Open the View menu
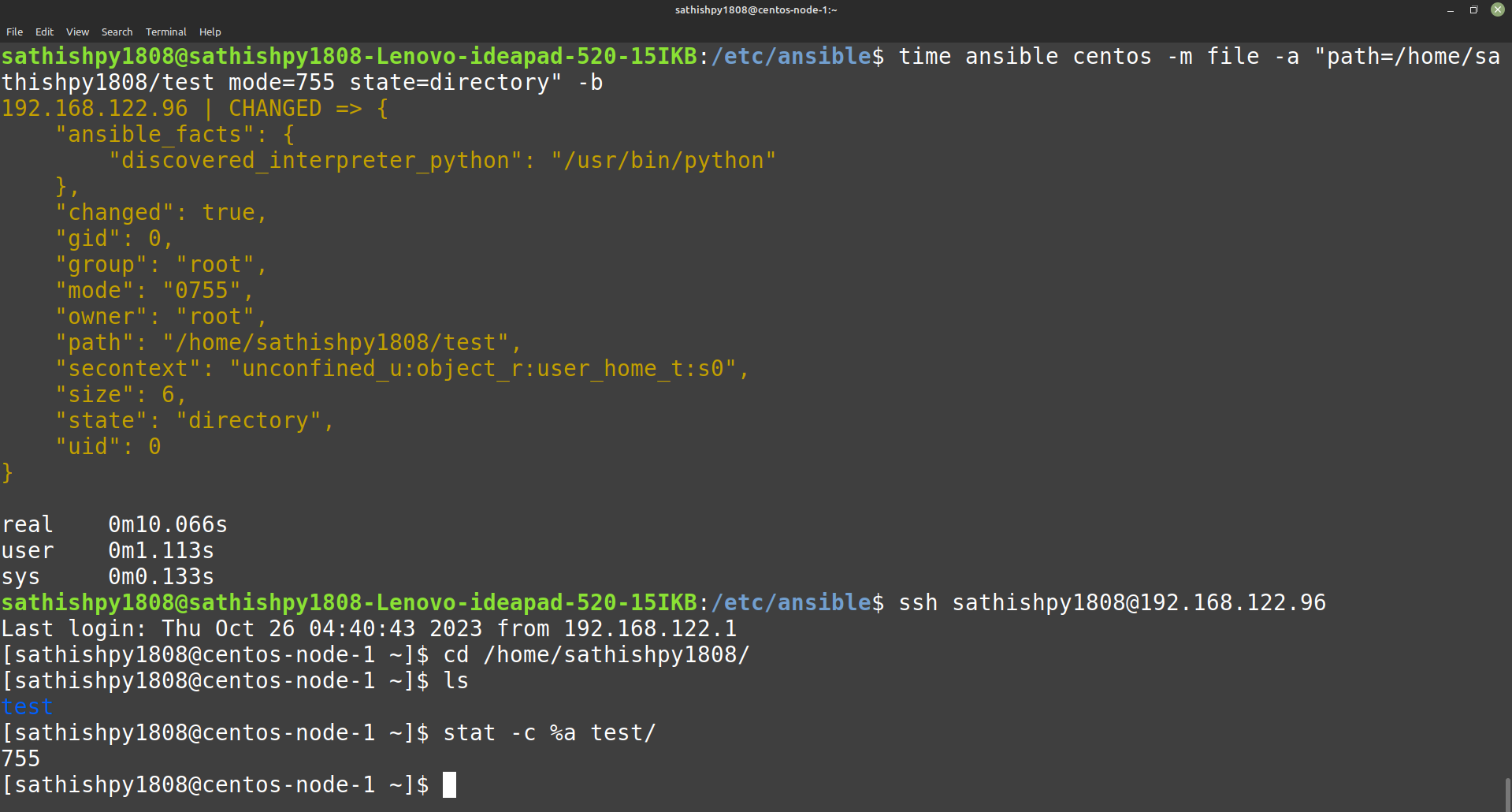The width and height of the screenshot is (1512, 812). 77,32
